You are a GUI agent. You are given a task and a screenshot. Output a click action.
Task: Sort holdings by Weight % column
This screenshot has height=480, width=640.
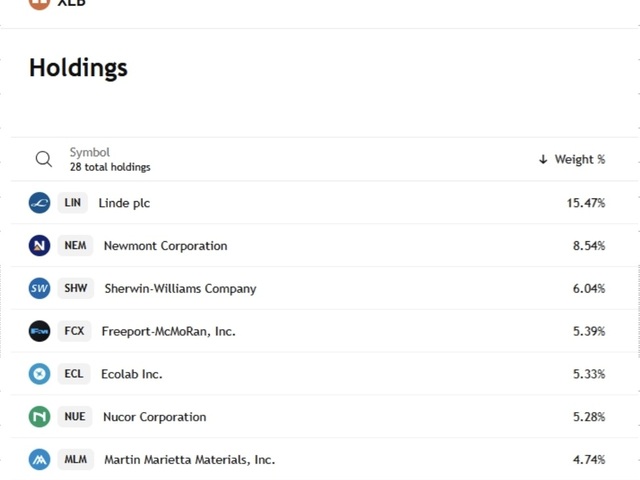(x=572, y=160)
